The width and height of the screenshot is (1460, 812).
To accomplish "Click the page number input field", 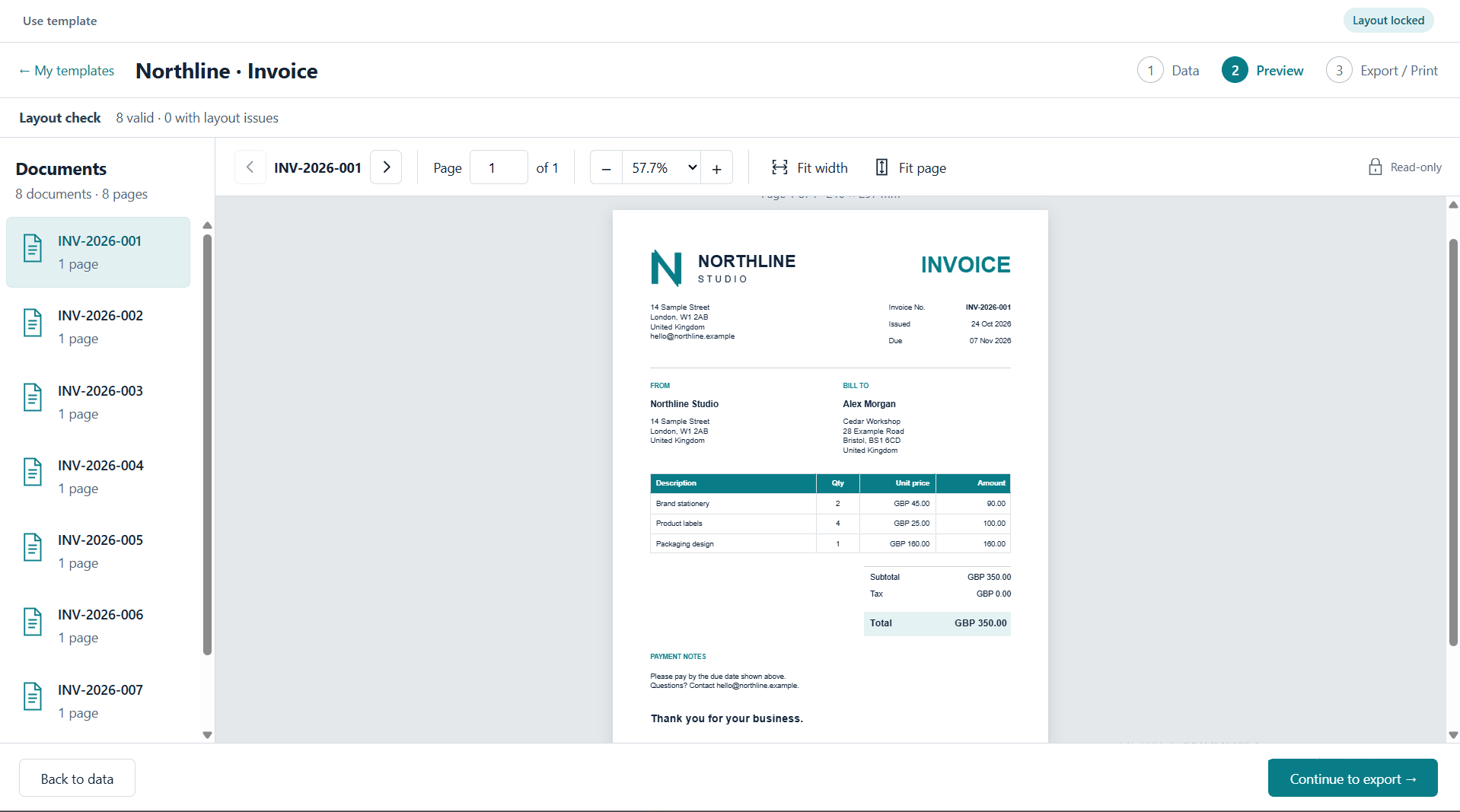I will pos(499,167).
